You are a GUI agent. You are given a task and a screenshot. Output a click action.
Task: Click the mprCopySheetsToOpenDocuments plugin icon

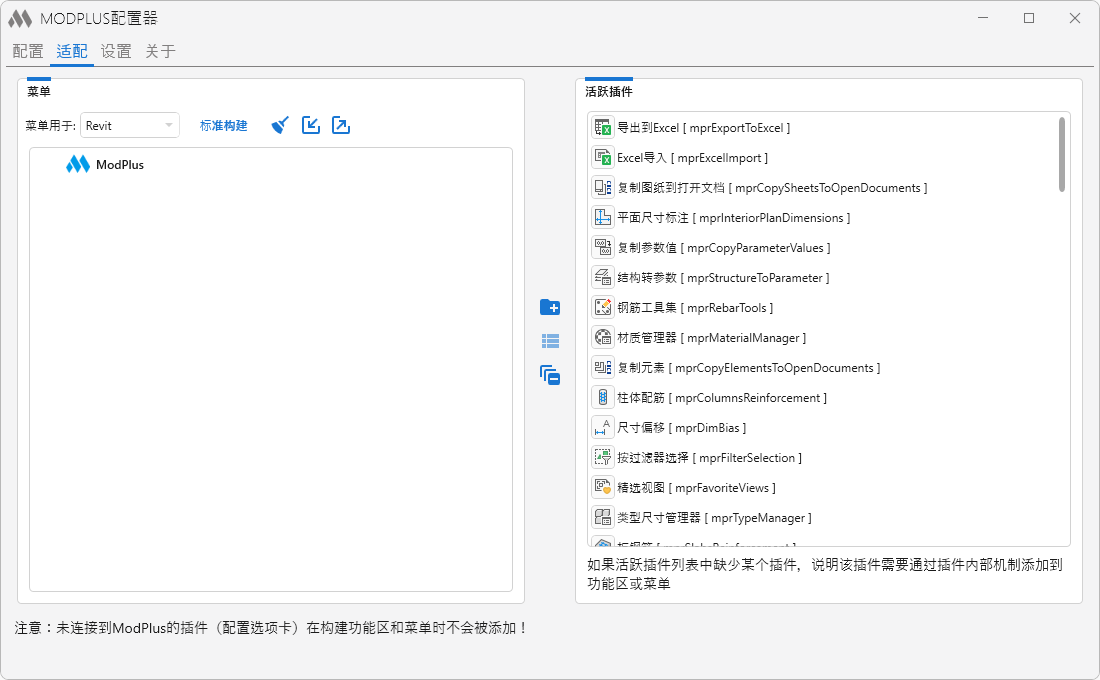tap(603, 187)
